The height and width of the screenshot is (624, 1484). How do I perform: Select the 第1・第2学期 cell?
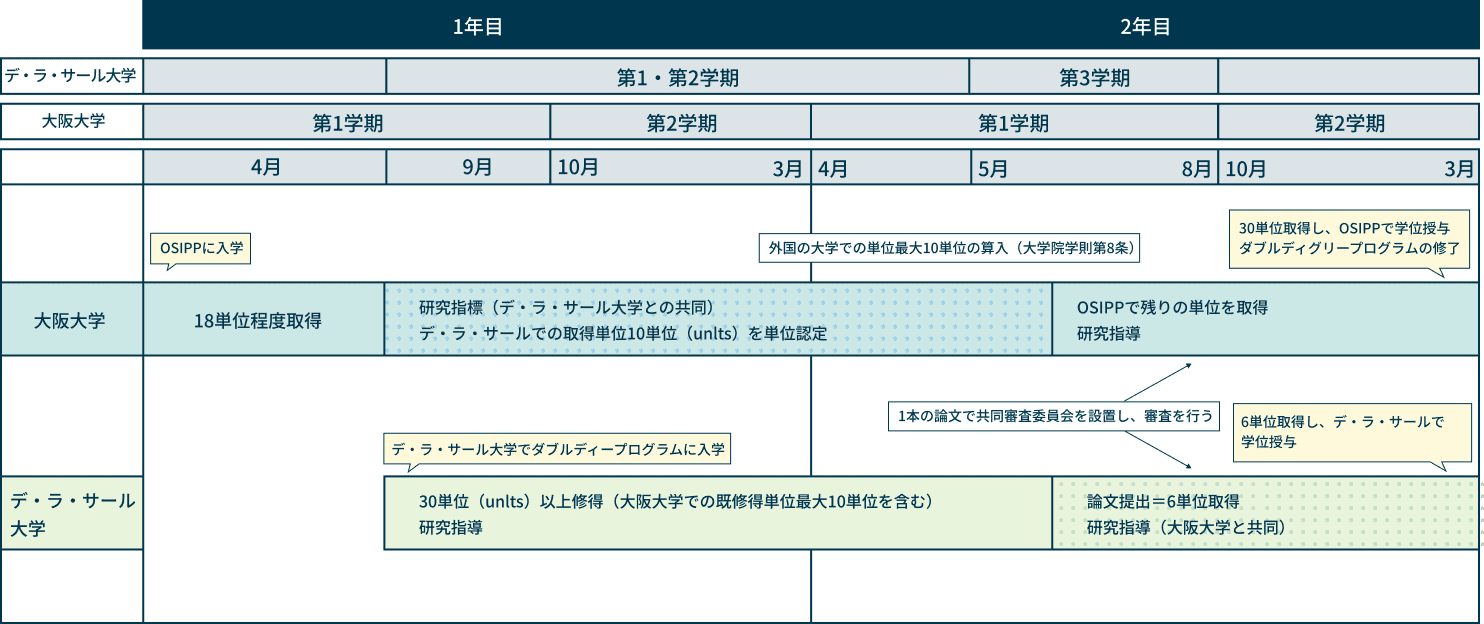(x=677, y=77)
